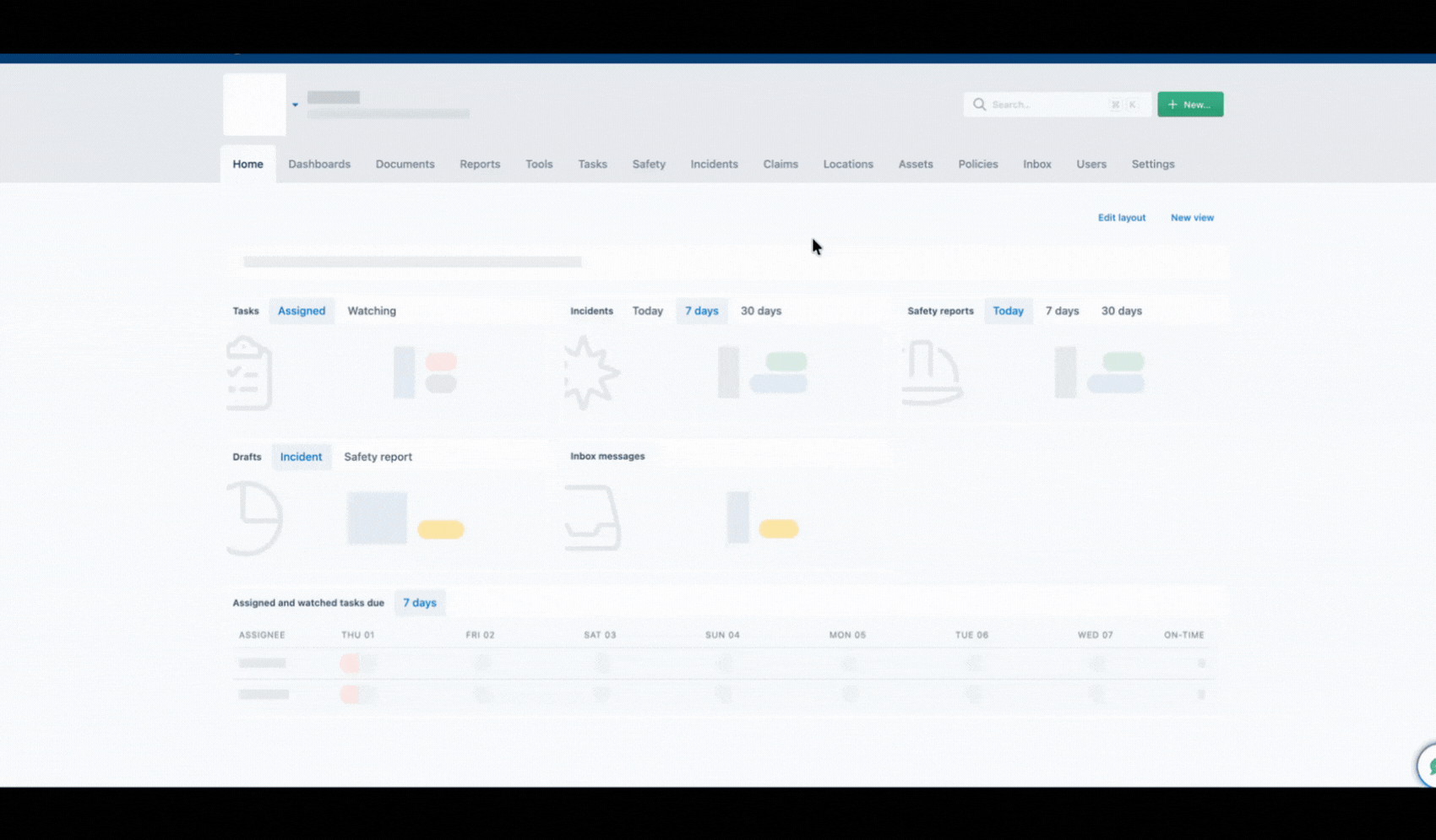Click the New view link

(1192, 217)
